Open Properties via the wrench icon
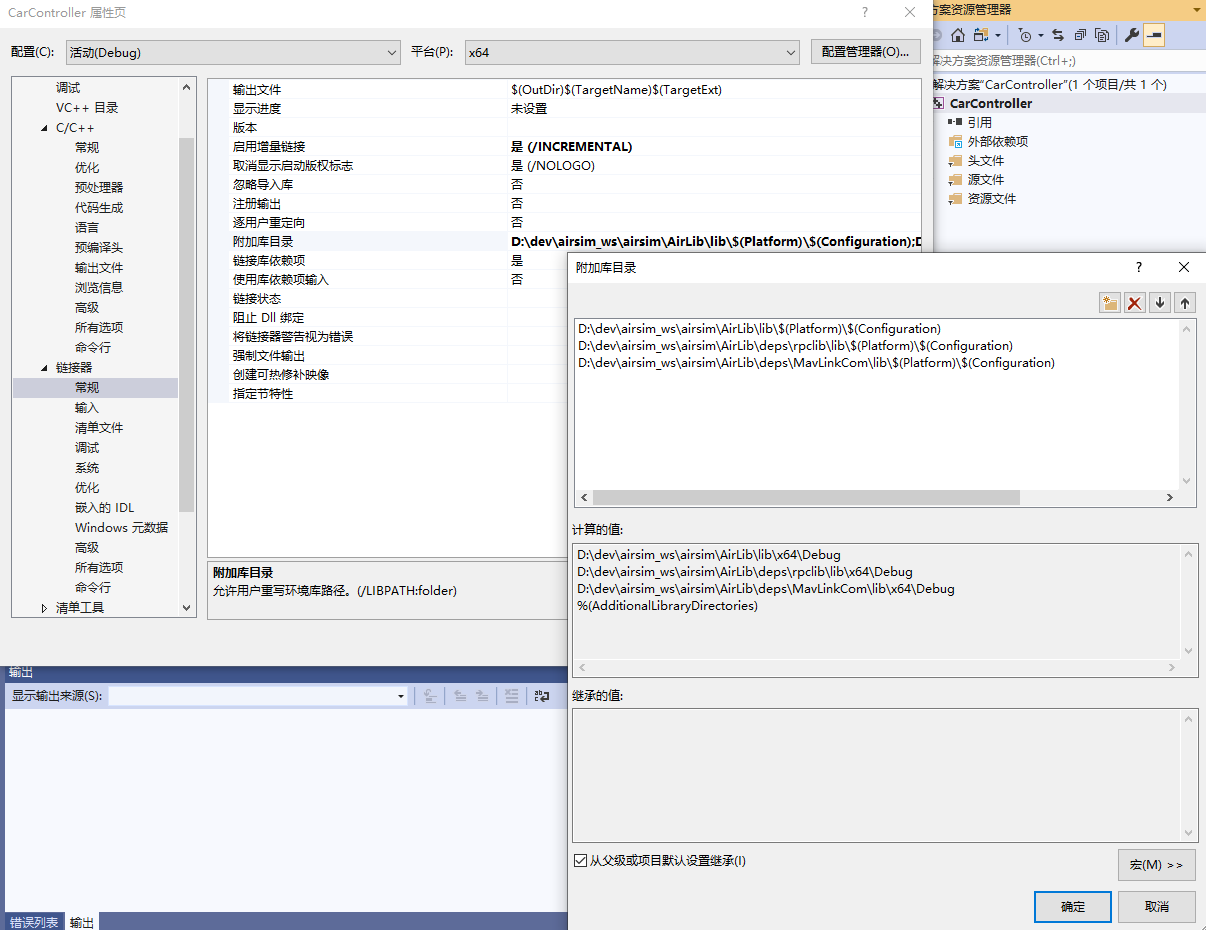The height and width of the screenshot is (930, 1206). coord(1130,35)
